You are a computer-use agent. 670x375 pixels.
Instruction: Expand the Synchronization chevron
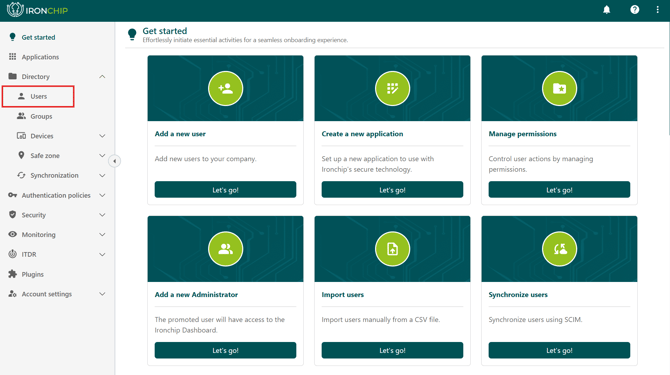click(x=102, y=175)
